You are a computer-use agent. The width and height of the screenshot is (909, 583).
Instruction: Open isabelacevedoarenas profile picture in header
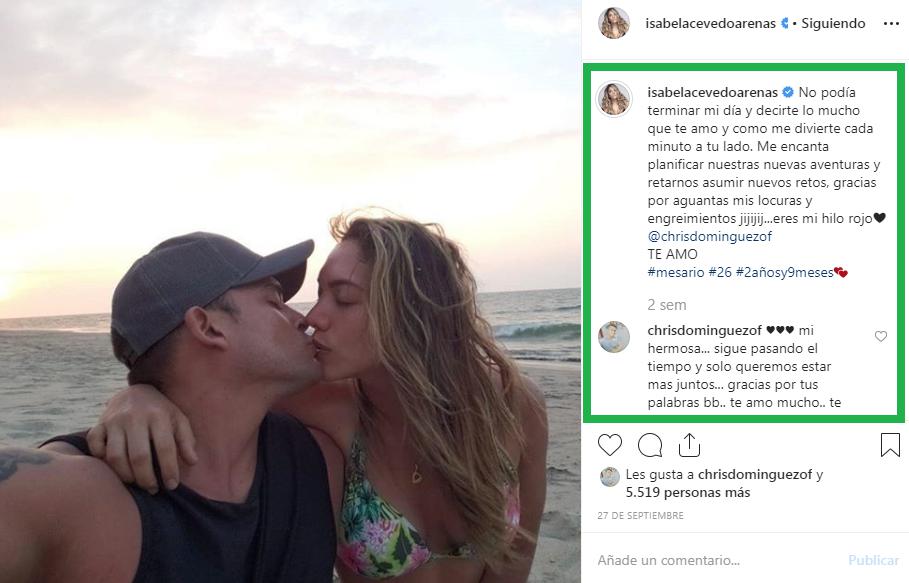(613, 23)
